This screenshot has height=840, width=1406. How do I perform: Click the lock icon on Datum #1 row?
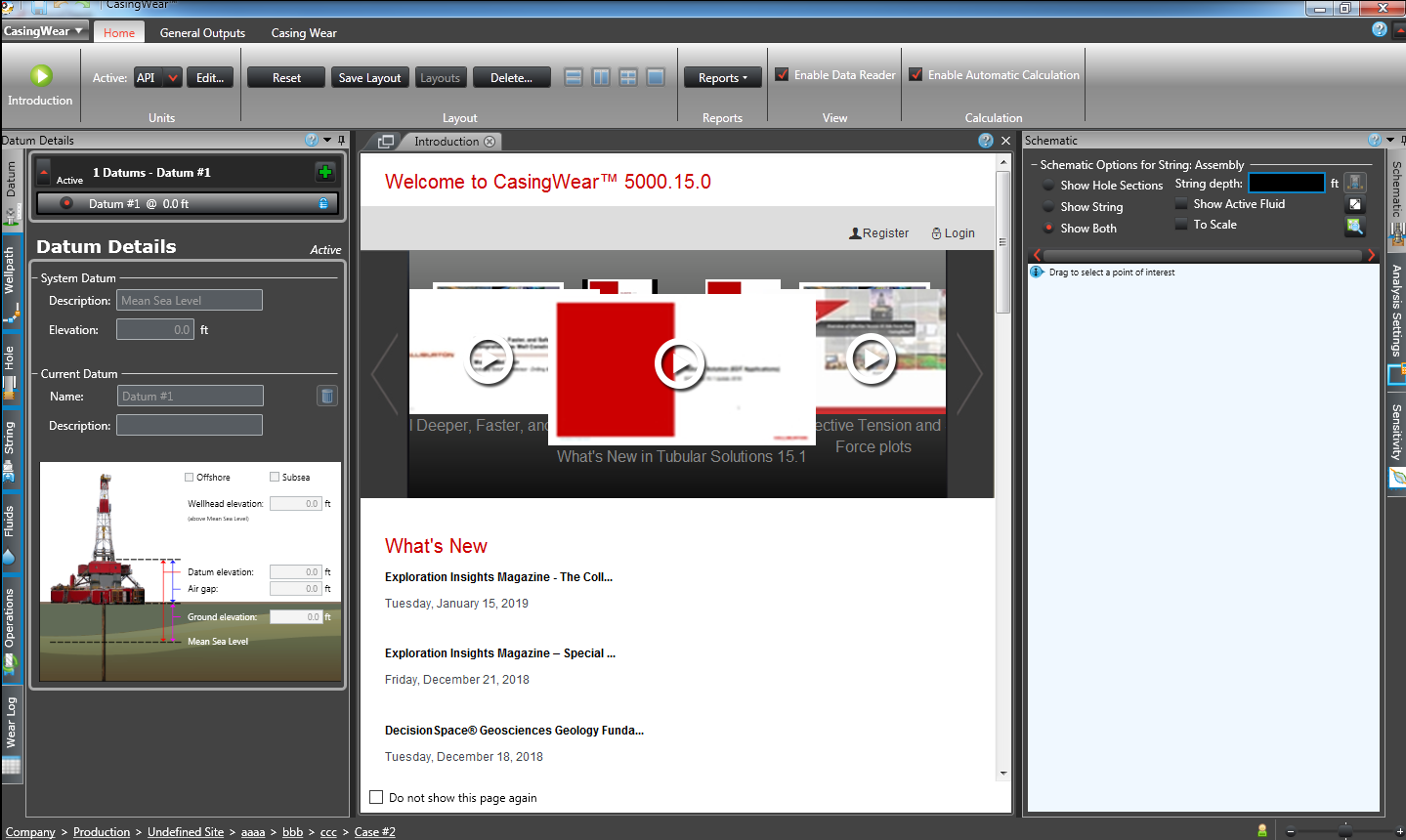tap(323, 203)
